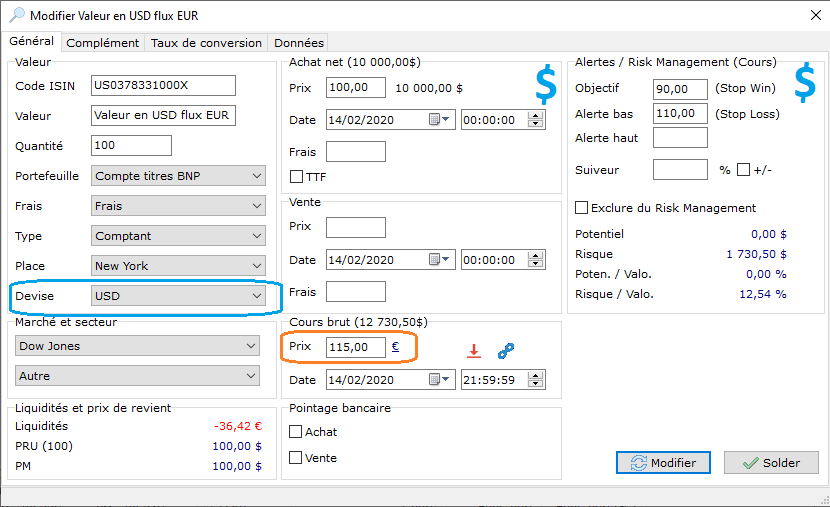
Task: Check Vente in Pointage bancaire
Action: pyautogui.click(x=295, y=457)
